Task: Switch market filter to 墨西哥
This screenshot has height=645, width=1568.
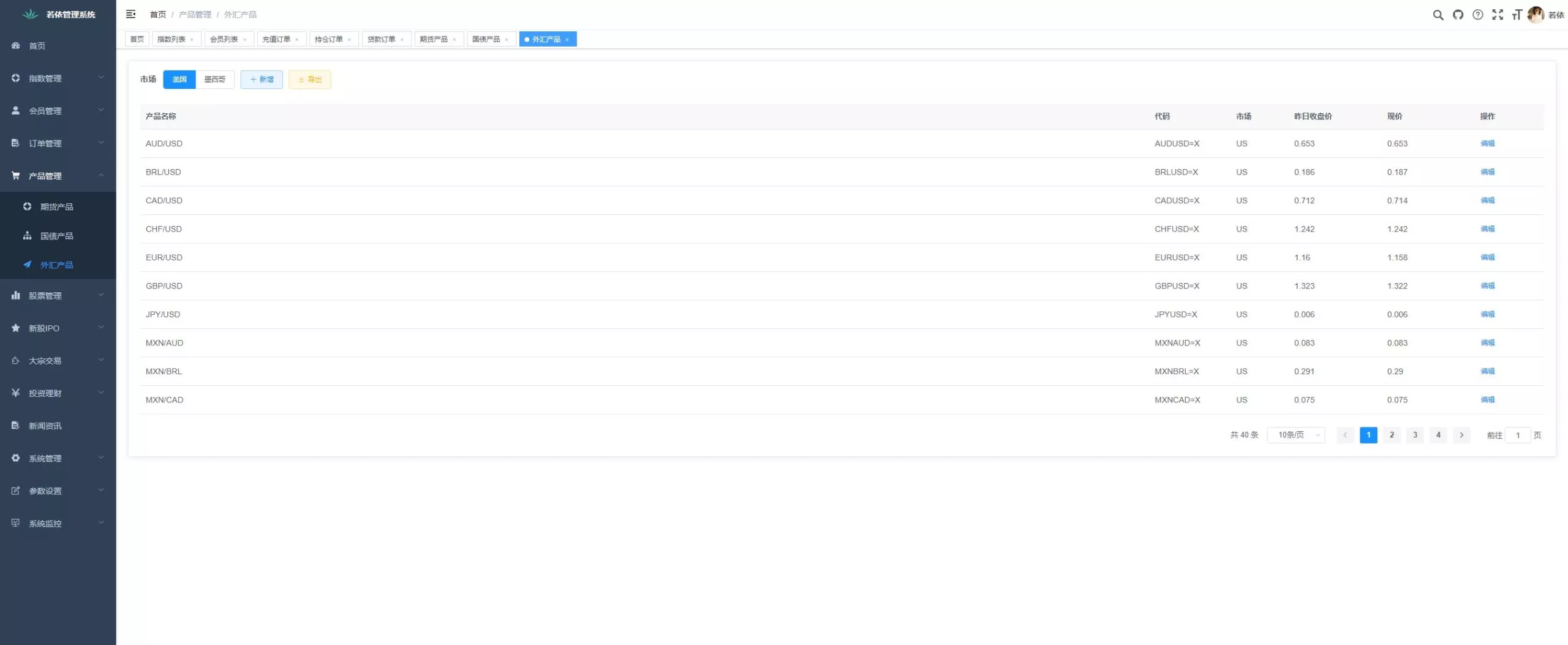Action: 214,80
